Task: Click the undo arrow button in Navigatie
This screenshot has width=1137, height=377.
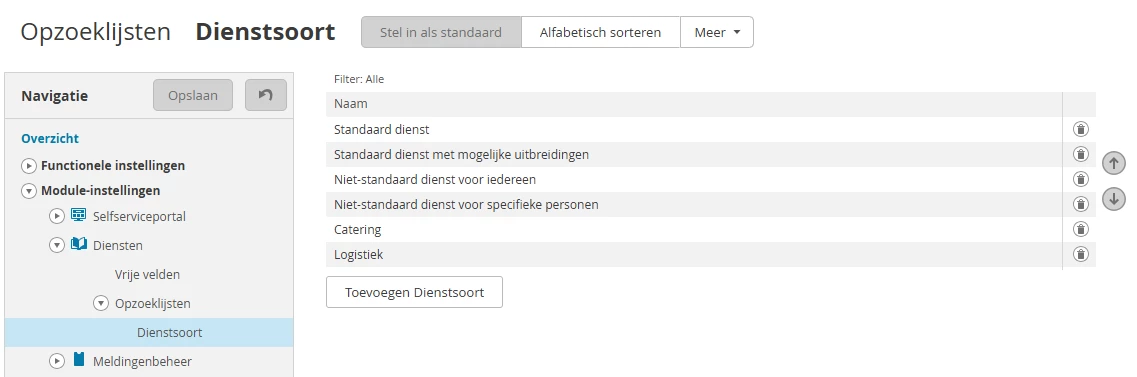Action: click(x=266, y=95)
